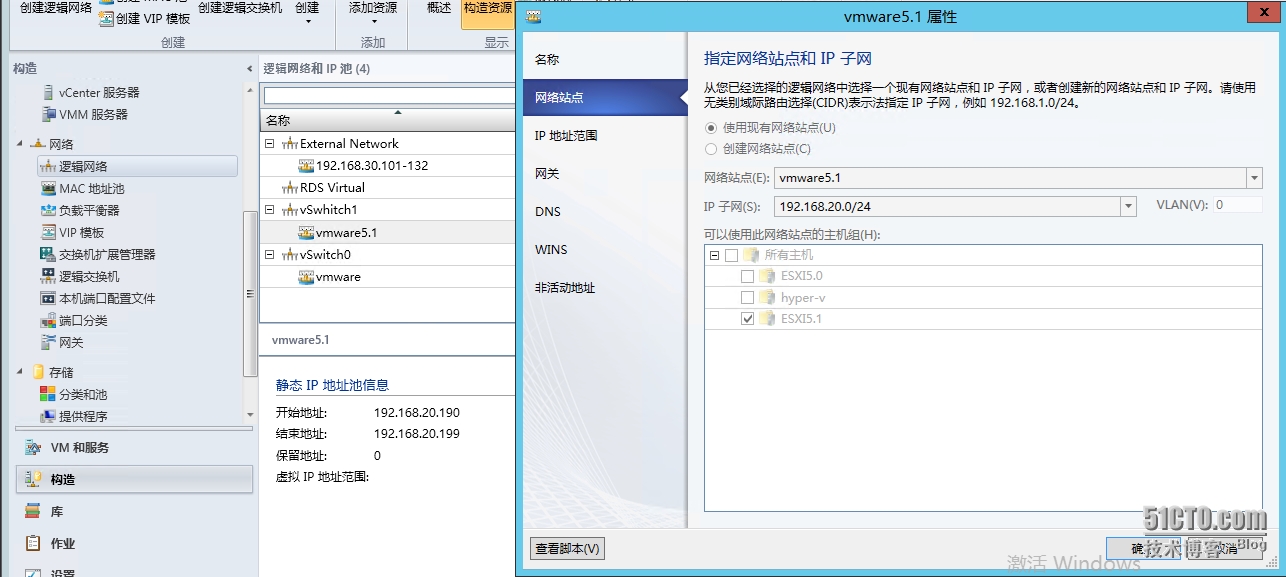The image size is (1286, 577).
Task: Open 负载平衡器 via its icon
Action: [x=48, y=210]
